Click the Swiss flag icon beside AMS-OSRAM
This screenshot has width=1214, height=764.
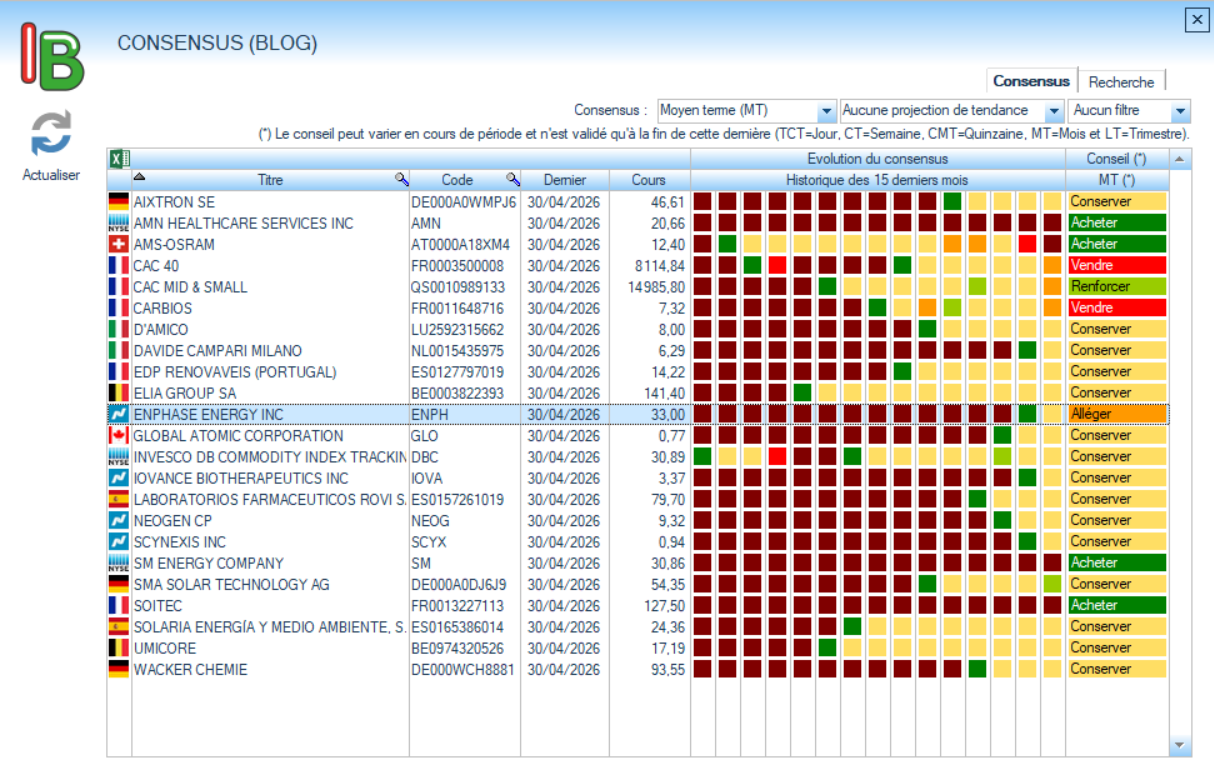tap(119, 244)
